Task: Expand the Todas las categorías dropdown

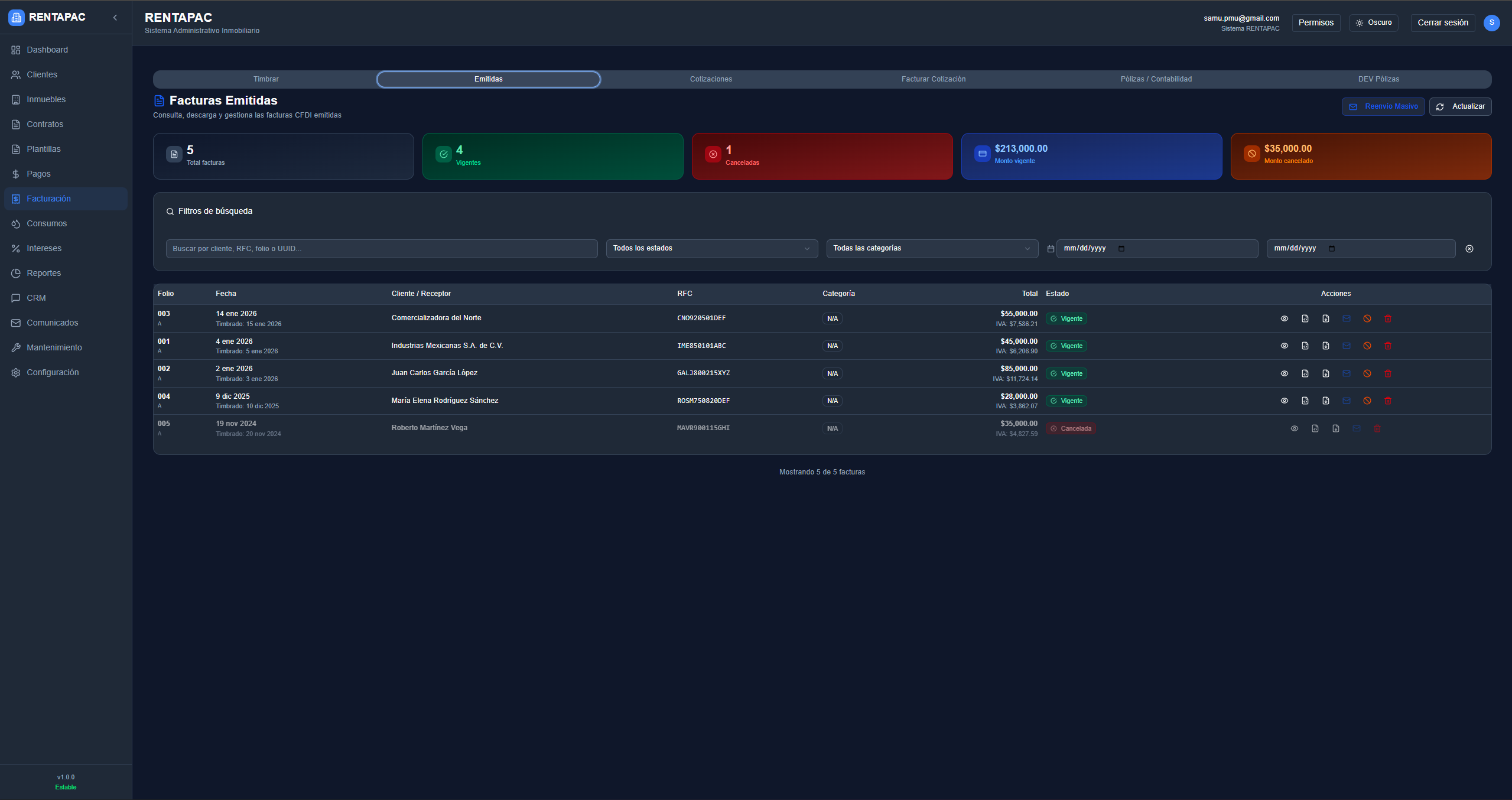Action: 931,248
